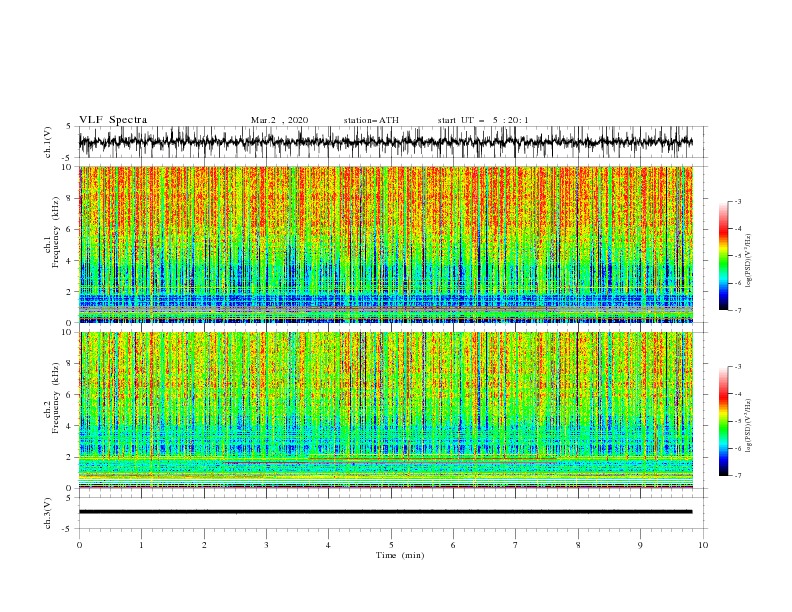Click the "6" frequency tick of ch.2 spectrogram
Screen dimensions: 792x612
(70, 395)
